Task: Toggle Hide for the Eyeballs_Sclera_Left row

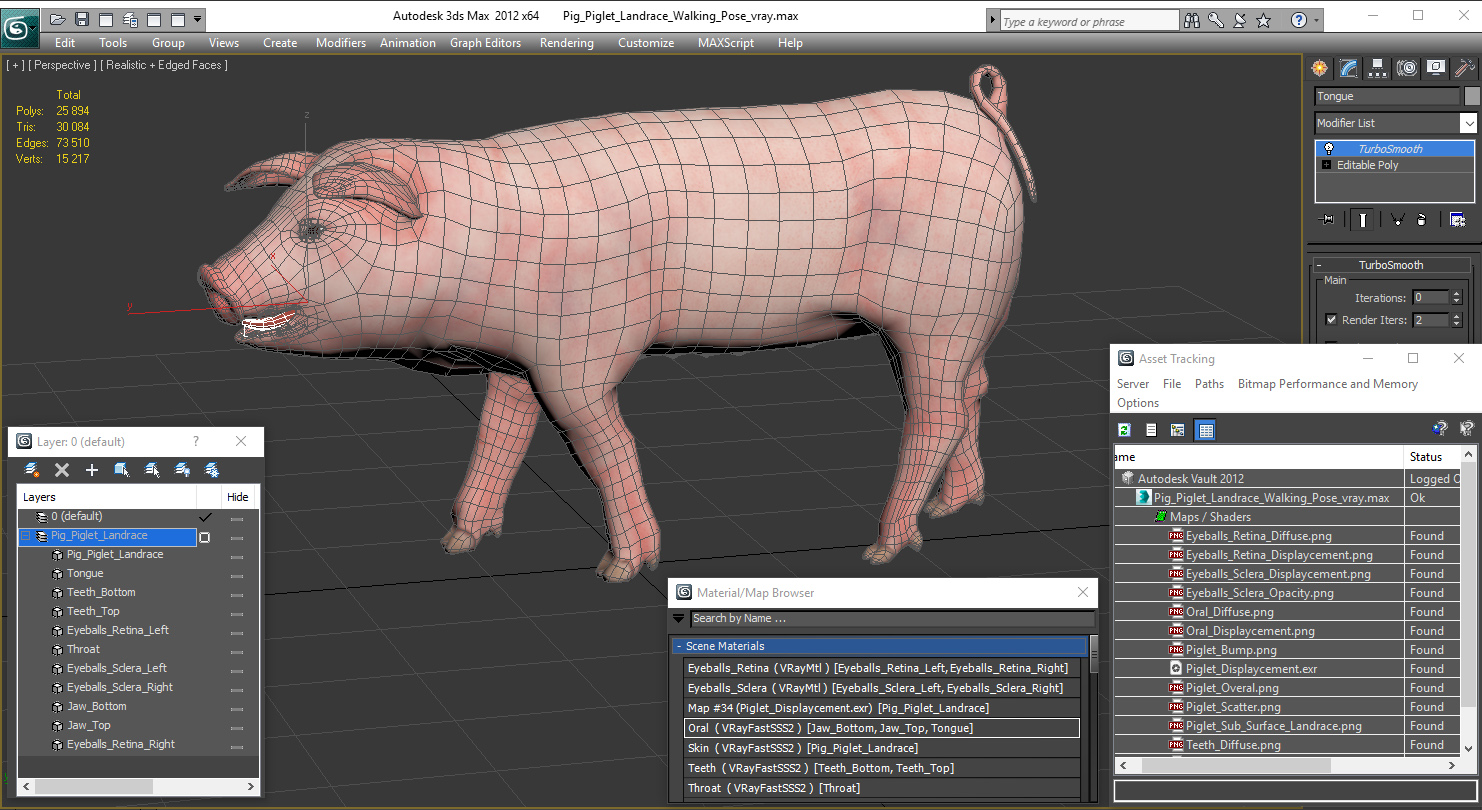Action: 237,670
